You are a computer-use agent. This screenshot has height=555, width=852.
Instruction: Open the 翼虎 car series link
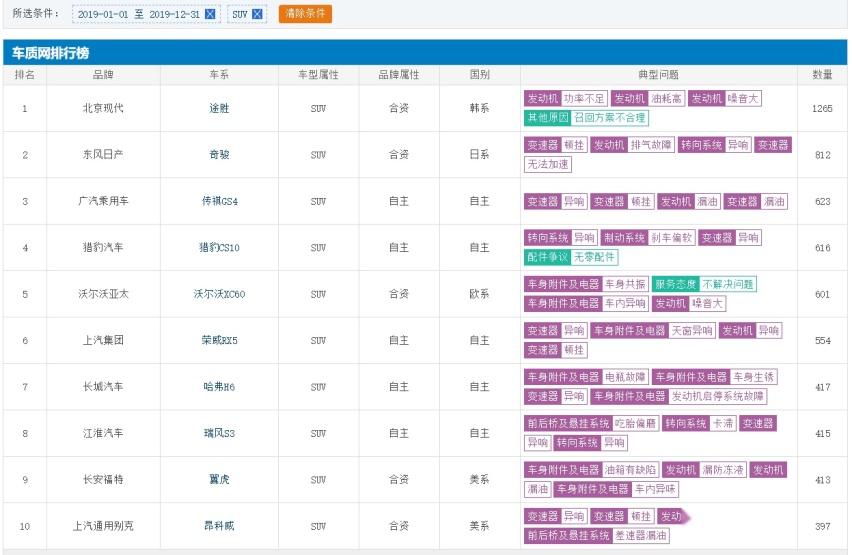[219, 479]
